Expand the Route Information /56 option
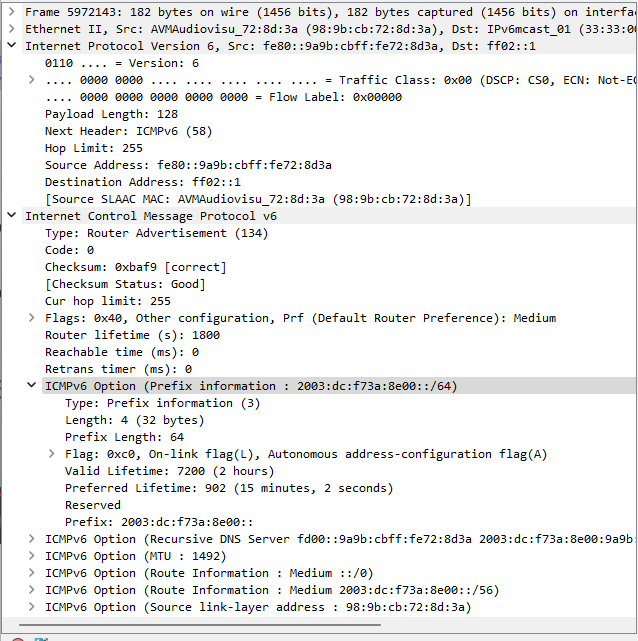This screenshot has height=641, width=638. (x=32, y=590)
